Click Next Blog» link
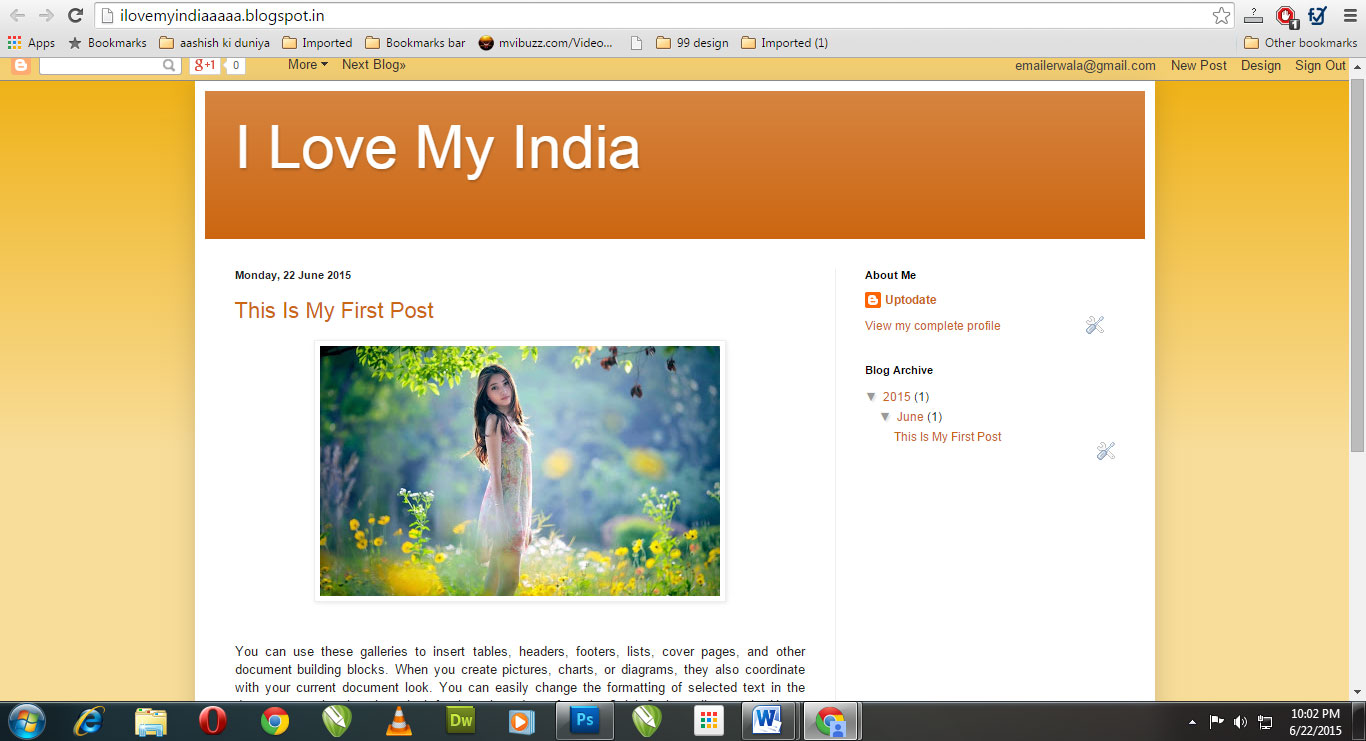The width and height of the screenshot is (1366, 741). 374,65
